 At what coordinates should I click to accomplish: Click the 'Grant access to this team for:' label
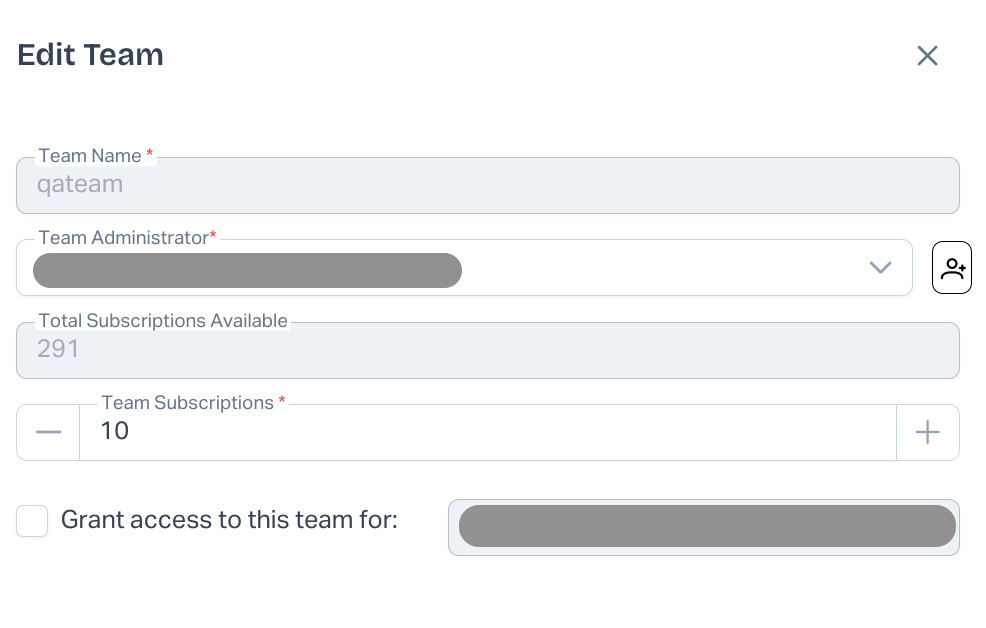pyautogui.click(x=229, y=520)
